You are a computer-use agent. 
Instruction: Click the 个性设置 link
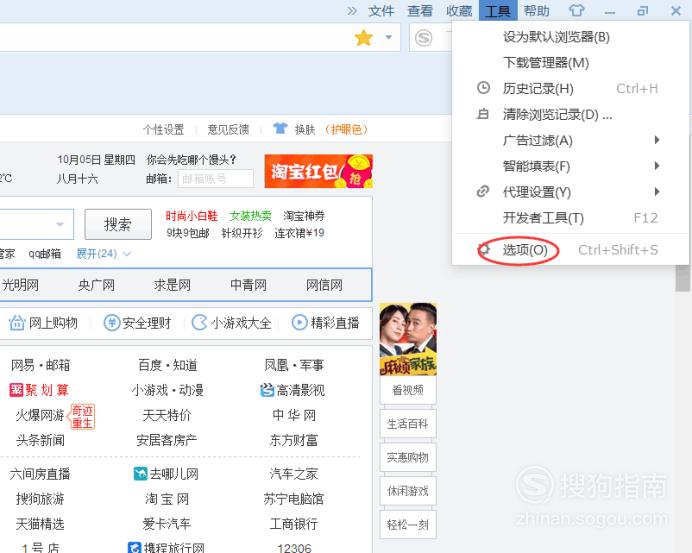[163, 129]
